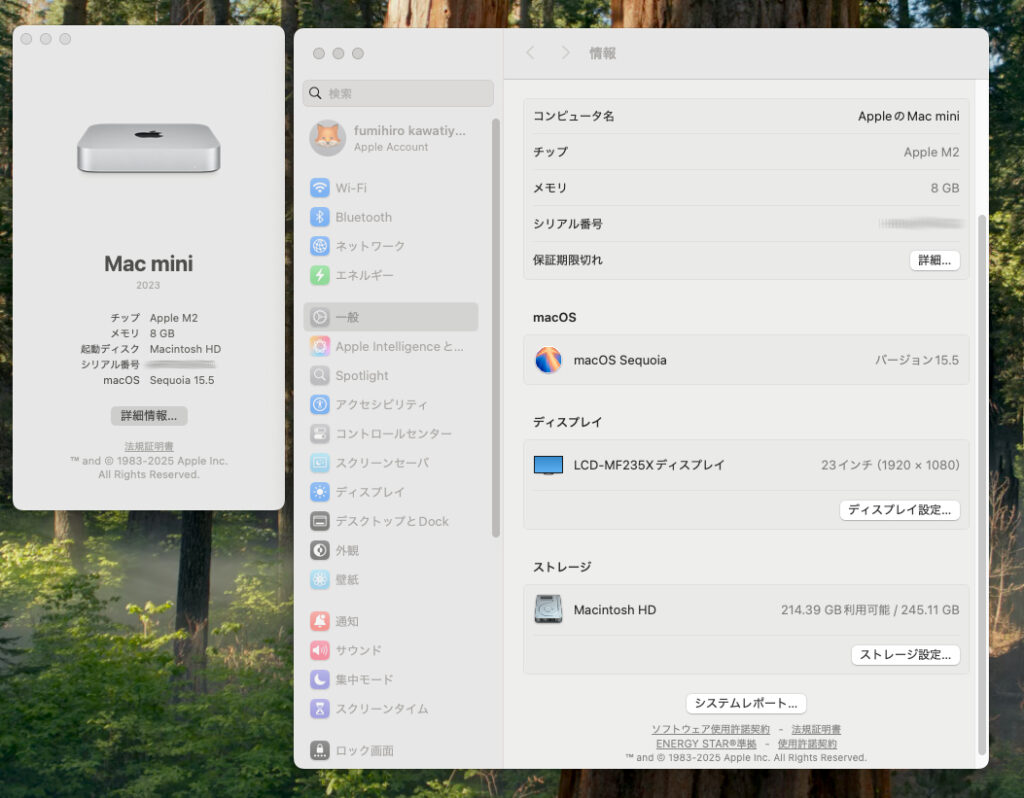Choose the 一般 label in the sidebar
The width and height of the screenshot is (1024, 798).
point(347,317)
